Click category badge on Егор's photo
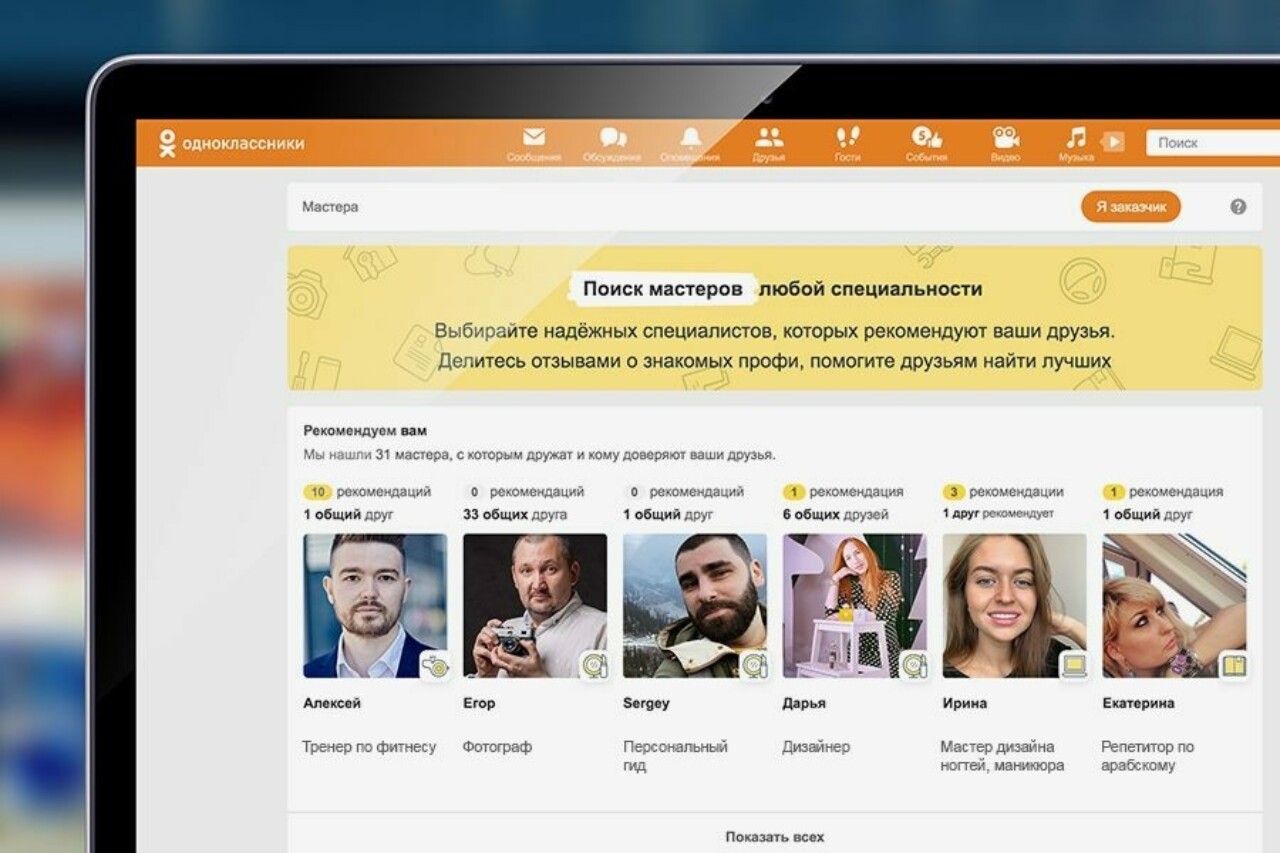This screenshot has height=853, width=1280. 595,666
